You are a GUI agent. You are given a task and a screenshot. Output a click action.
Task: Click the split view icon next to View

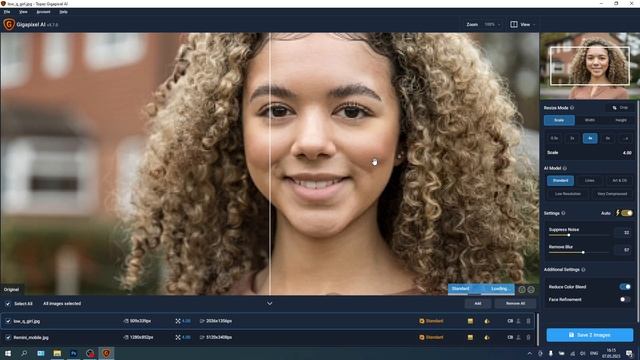click(514, 24)
